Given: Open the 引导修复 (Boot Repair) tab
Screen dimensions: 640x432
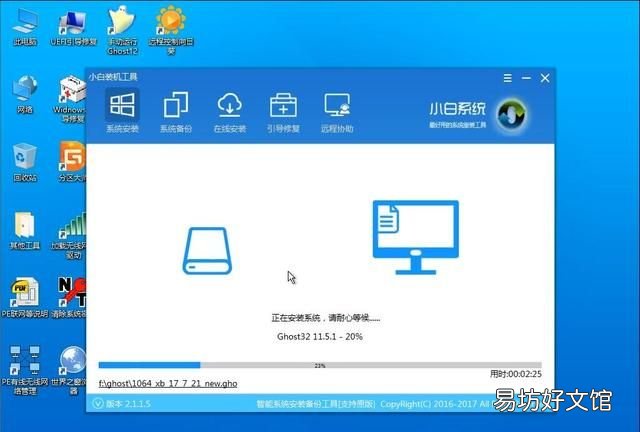Looking at the screenshot, I should click(x=283, y=112).
